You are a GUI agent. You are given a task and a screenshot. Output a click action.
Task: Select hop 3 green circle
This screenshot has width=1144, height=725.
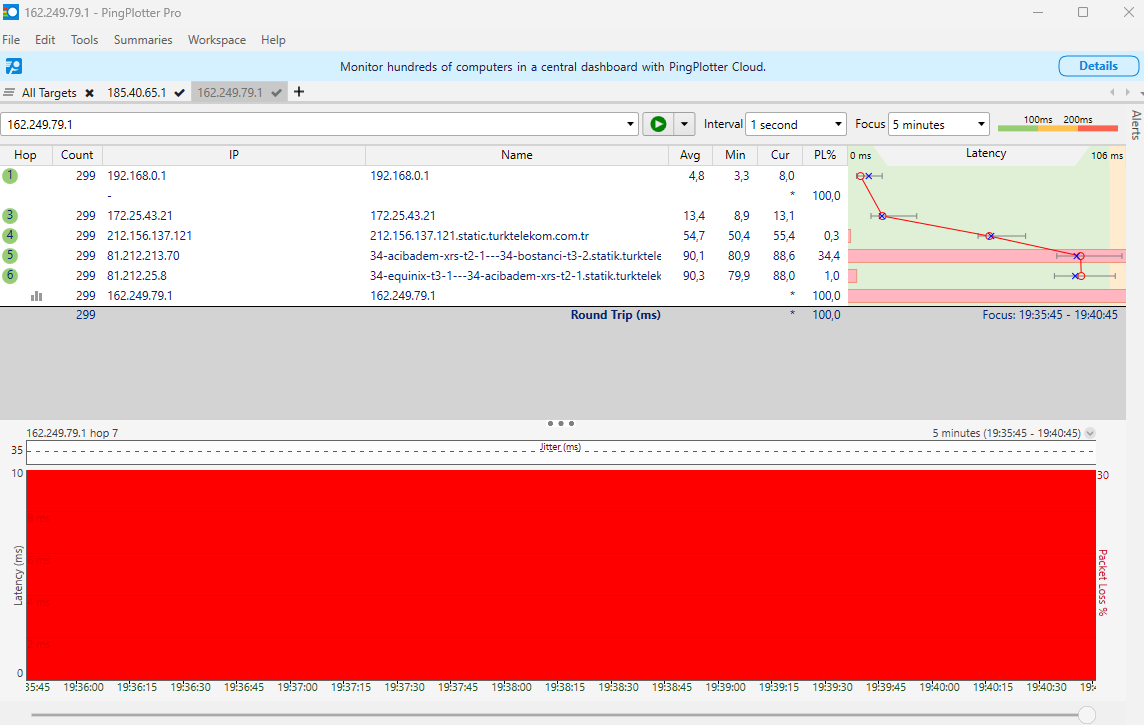[10, 216]
